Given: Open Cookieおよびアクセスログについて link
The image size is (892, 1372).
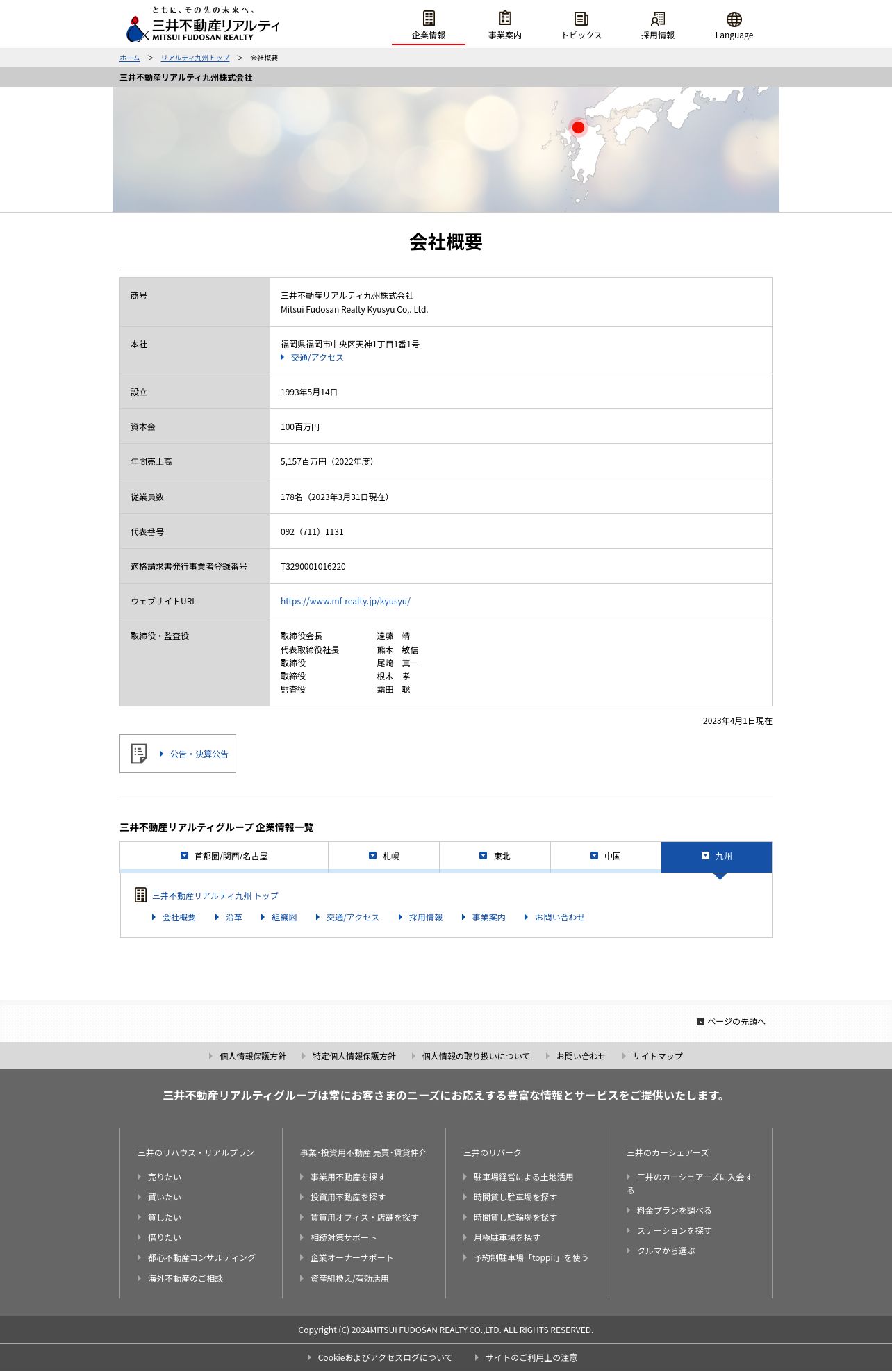Looking at the screenshot, I should (x=385, y=1357).
